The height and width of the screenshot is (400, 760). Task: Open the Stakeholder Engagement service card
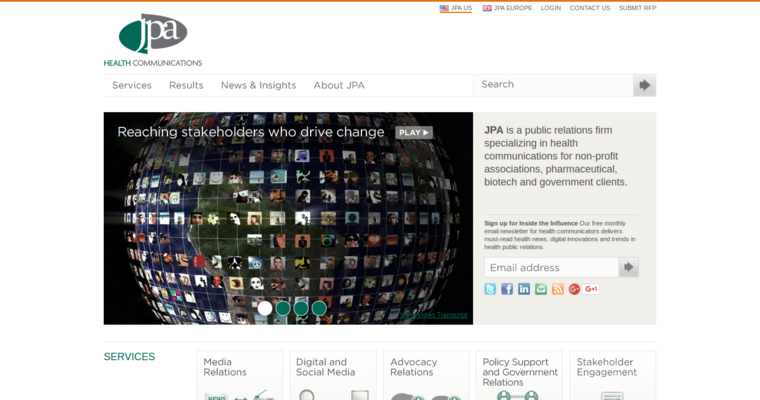point(613,375)
